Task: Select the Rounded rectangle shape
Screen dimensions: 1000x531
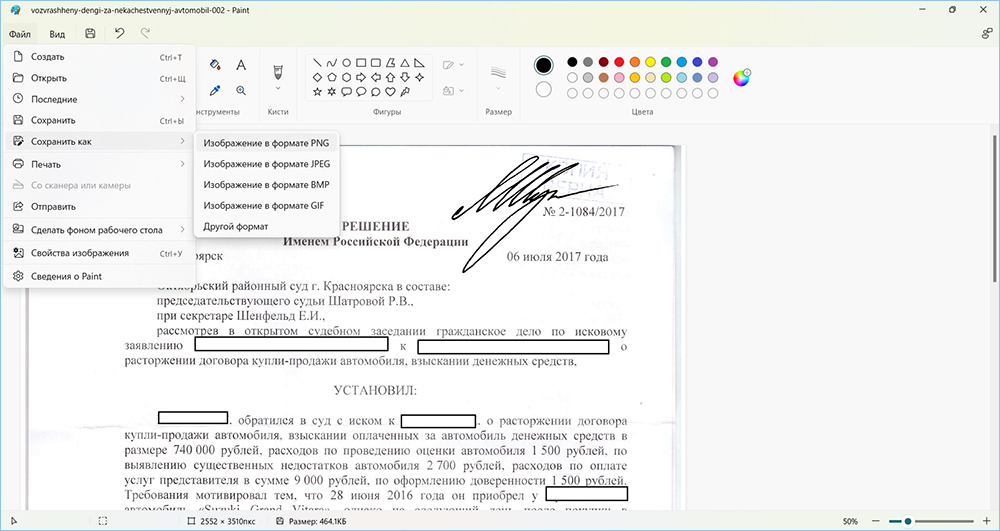Action: 376,63
